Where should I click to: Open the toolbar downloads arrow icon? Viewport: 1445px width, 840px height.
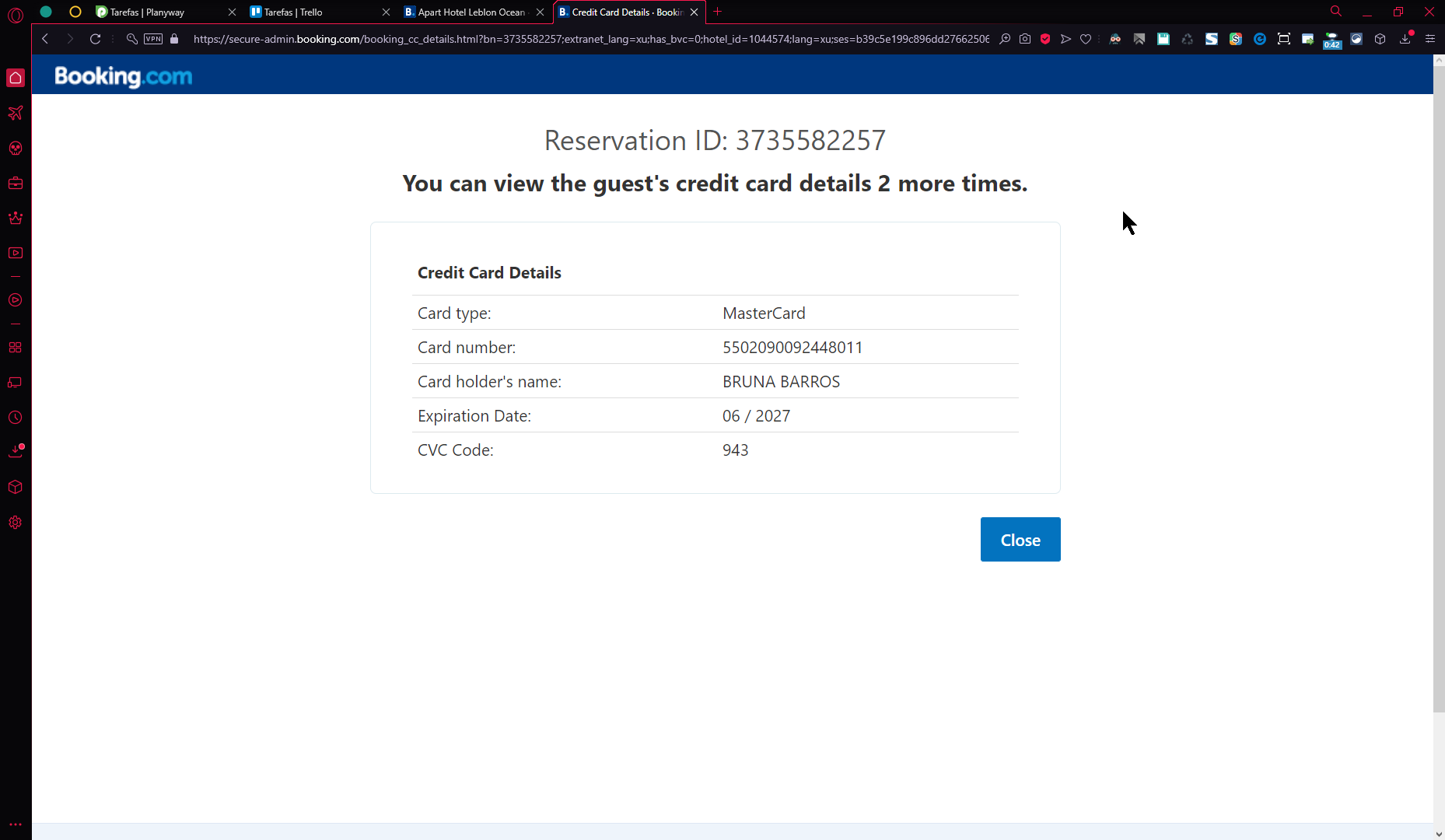(x=1405, y=38)
